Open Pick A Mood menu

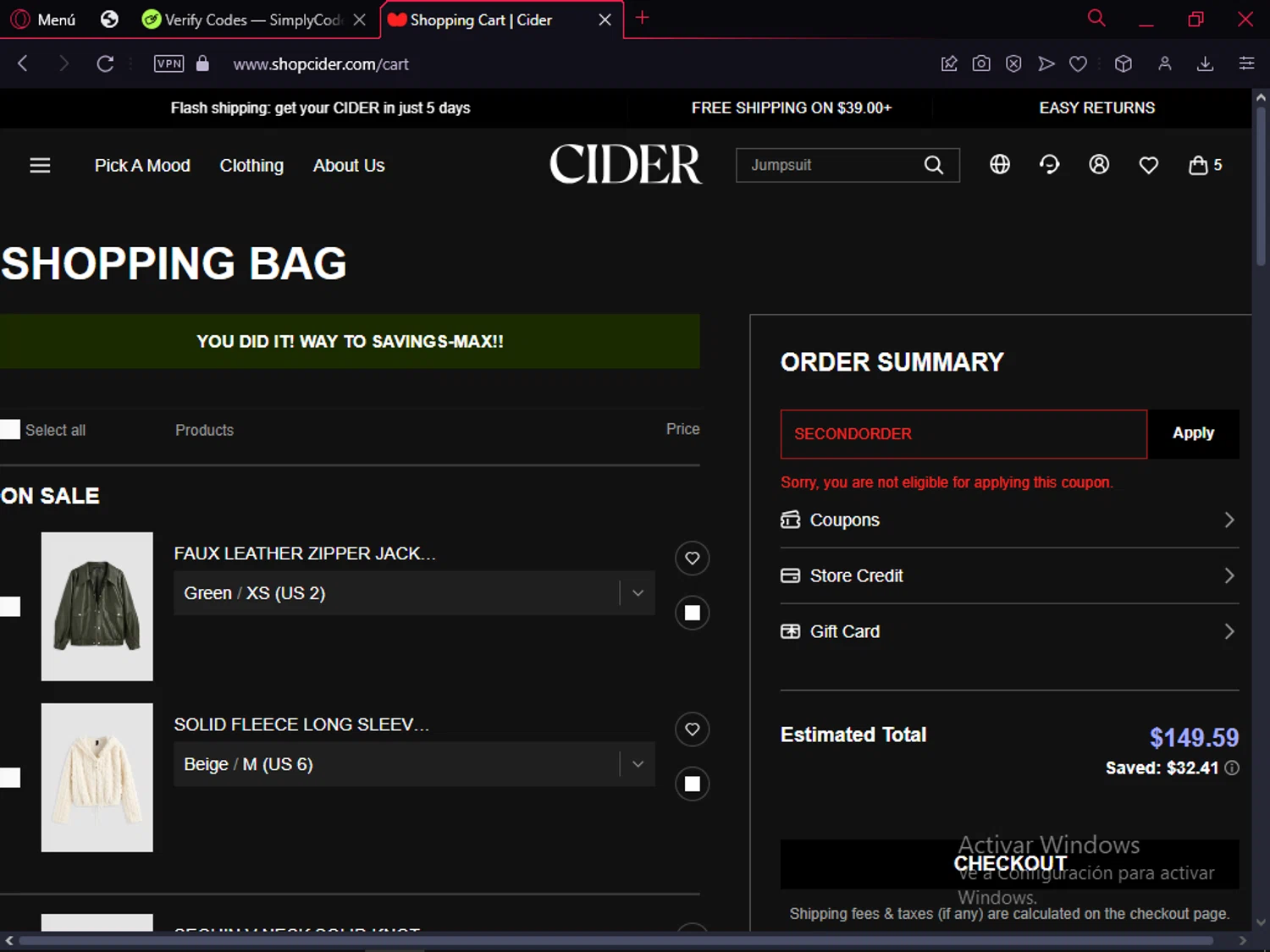tap(142, 166)
